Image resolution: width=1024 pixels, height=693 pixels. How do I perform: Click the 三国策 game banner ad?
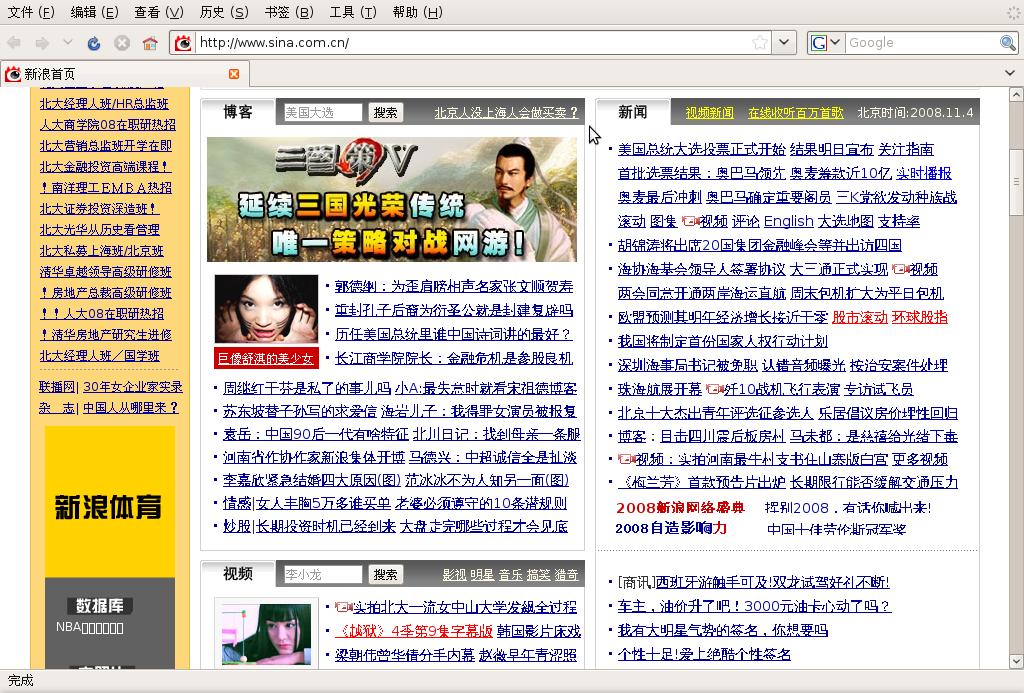pyautogui.click(x=392, y=199)
